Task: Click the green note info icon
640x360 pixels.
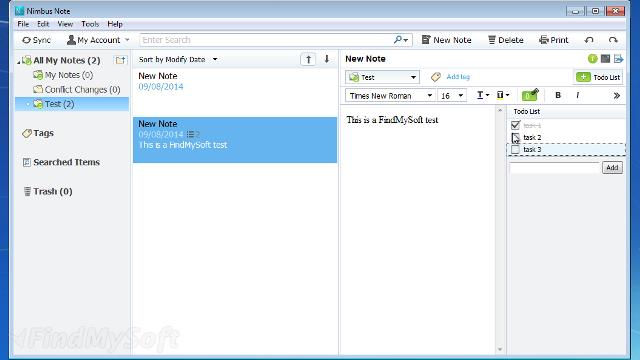Action: tap(593, 59)
